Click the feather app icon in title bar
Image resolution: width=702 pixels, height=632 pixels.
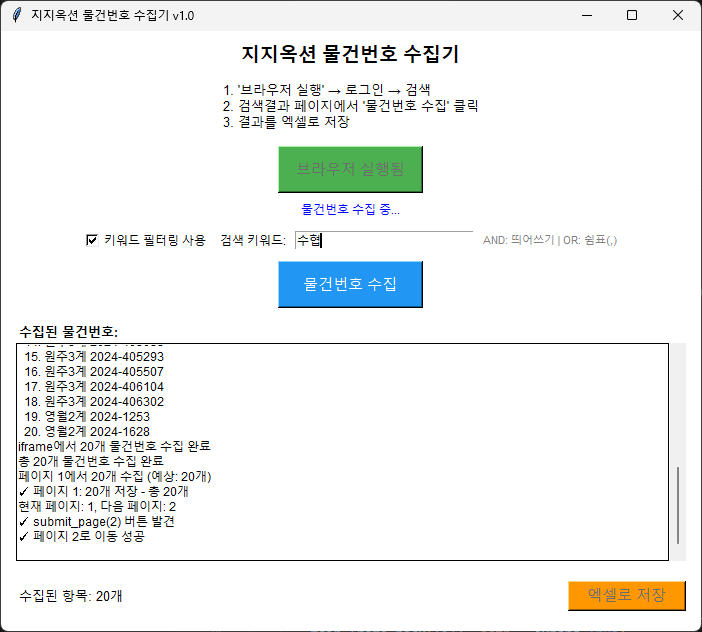click(x=16, y=15)
